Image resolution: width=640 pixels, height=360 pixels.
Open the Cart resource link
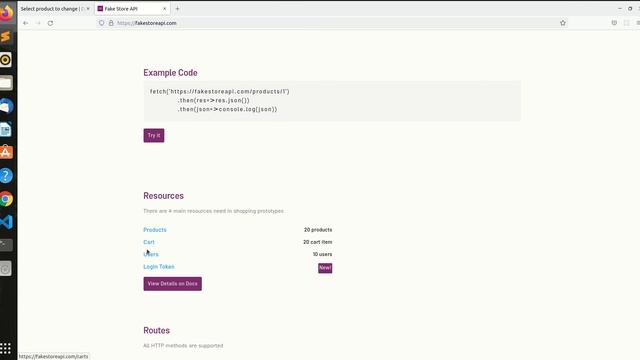149,242
